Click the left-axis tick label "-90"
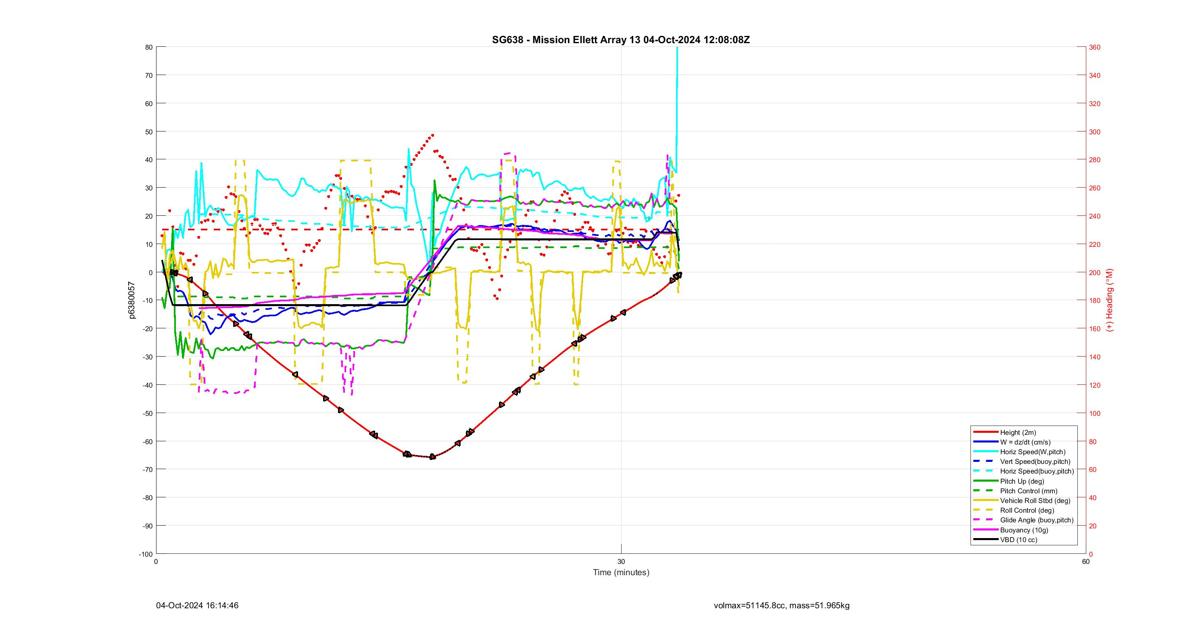1200x622 pixels. (147, 525)
